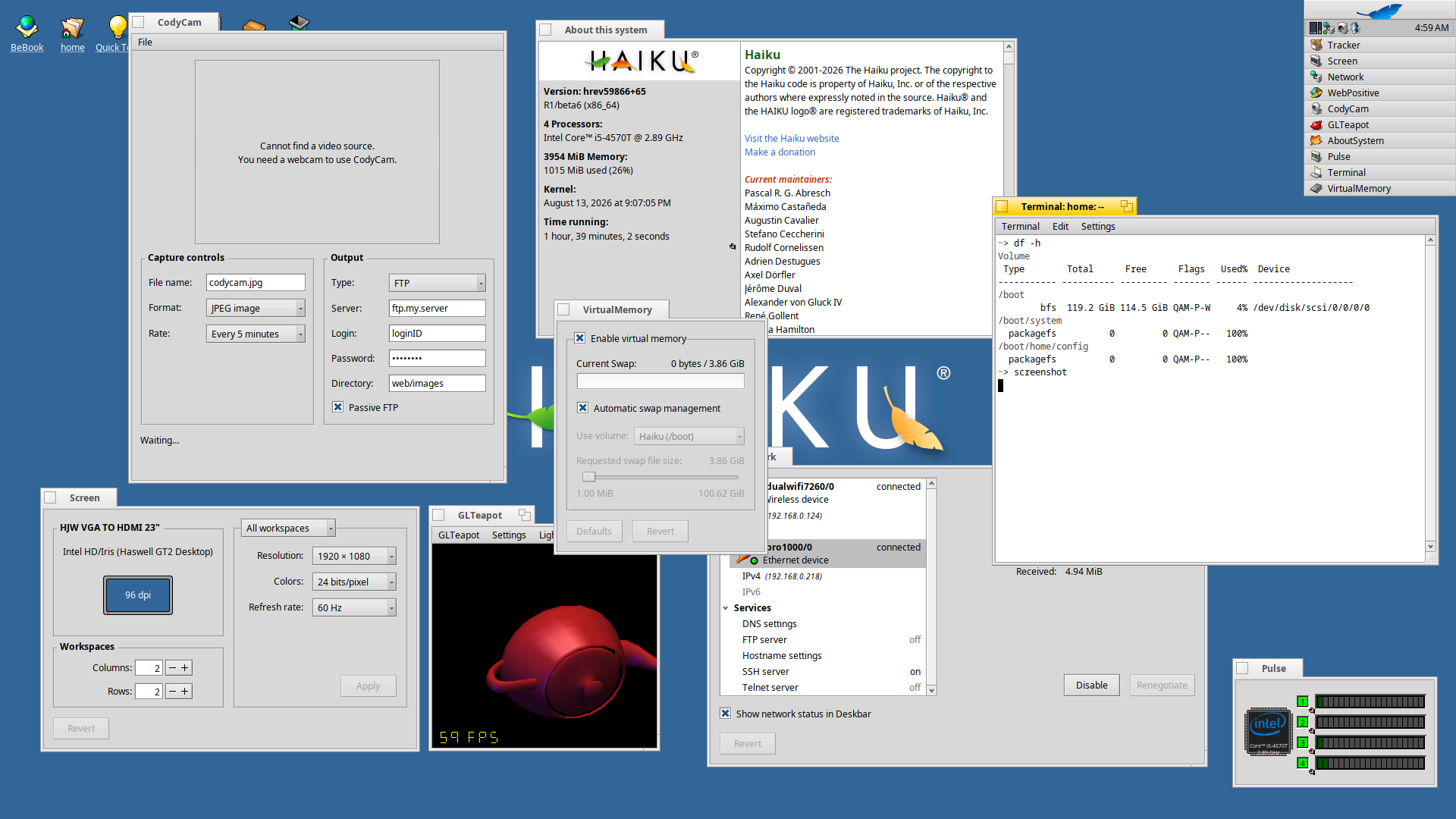1456x819 pixels.
Task: Open the Format JPEG image dropdown
Action: [256, 308]
